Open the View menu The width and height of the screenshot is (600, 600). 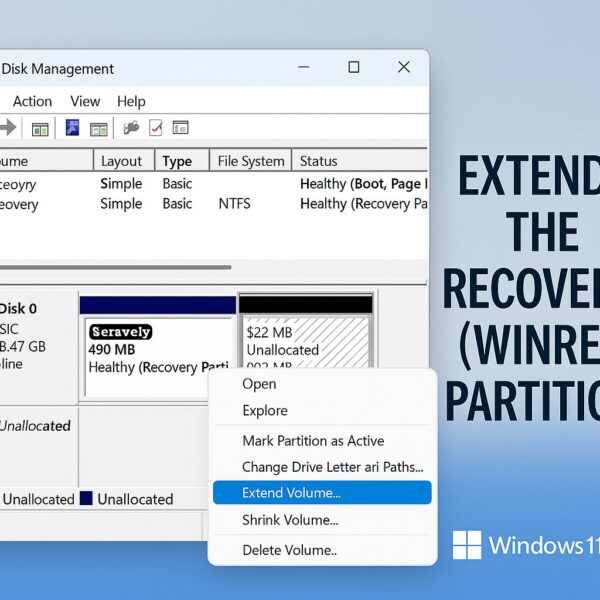pos(85,101)
